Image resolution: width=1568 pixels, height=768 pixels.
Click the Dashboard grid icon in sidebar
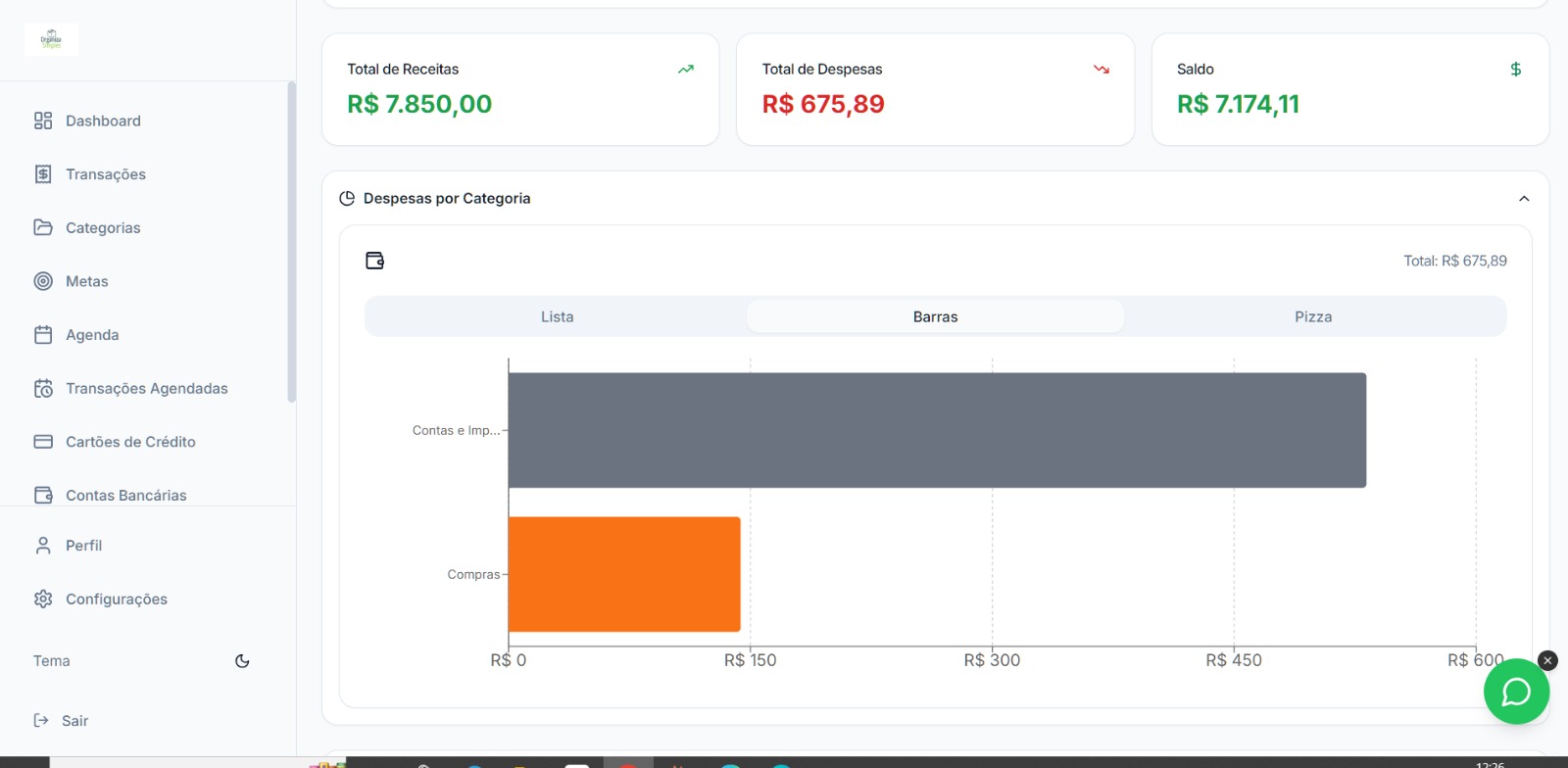pyautogui.click(x=43, y=120)
